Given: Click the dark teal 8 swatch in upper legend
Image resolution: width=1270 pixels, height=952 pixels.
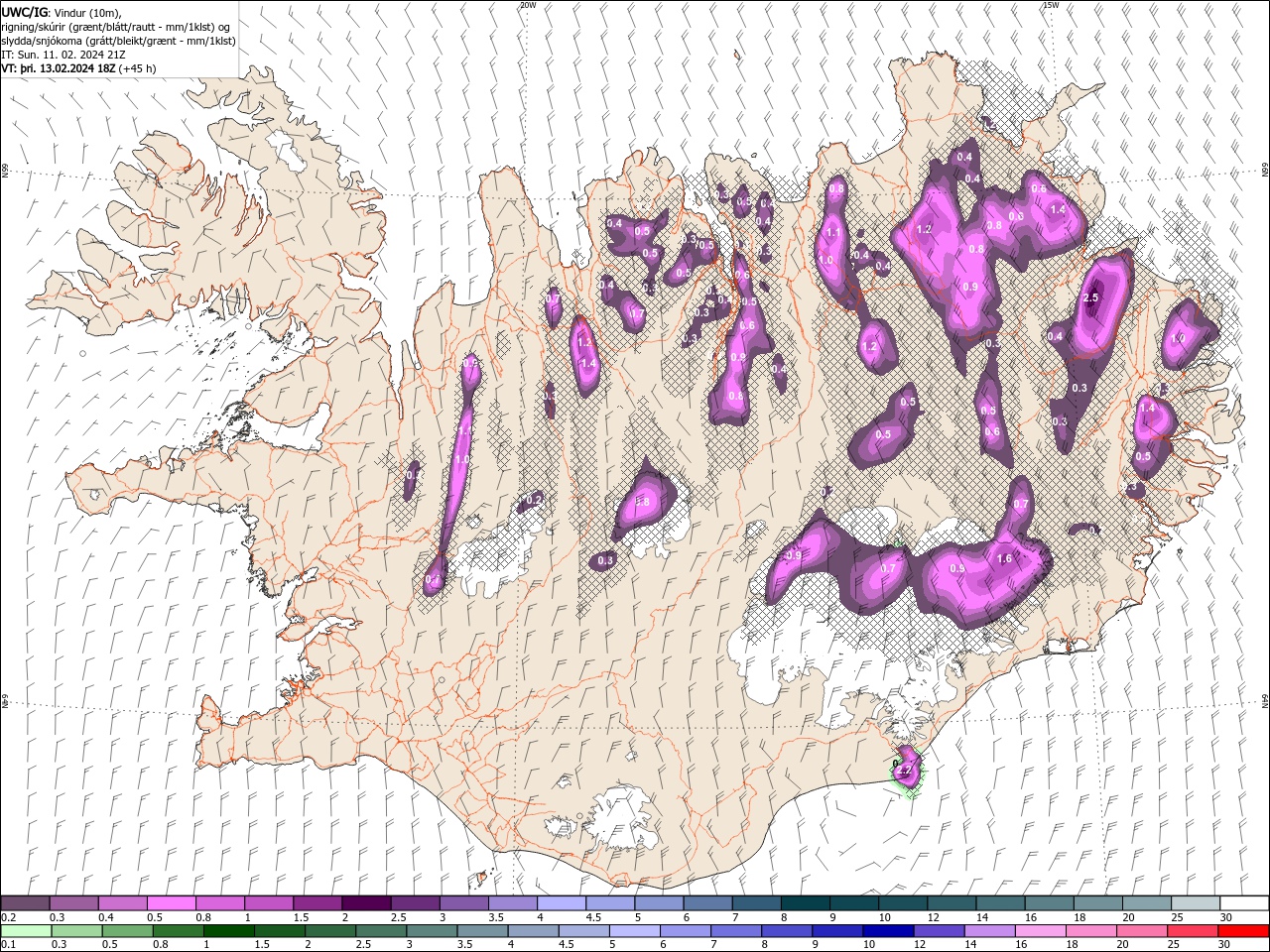Looking at the screenshot, I should click(806, 903).
